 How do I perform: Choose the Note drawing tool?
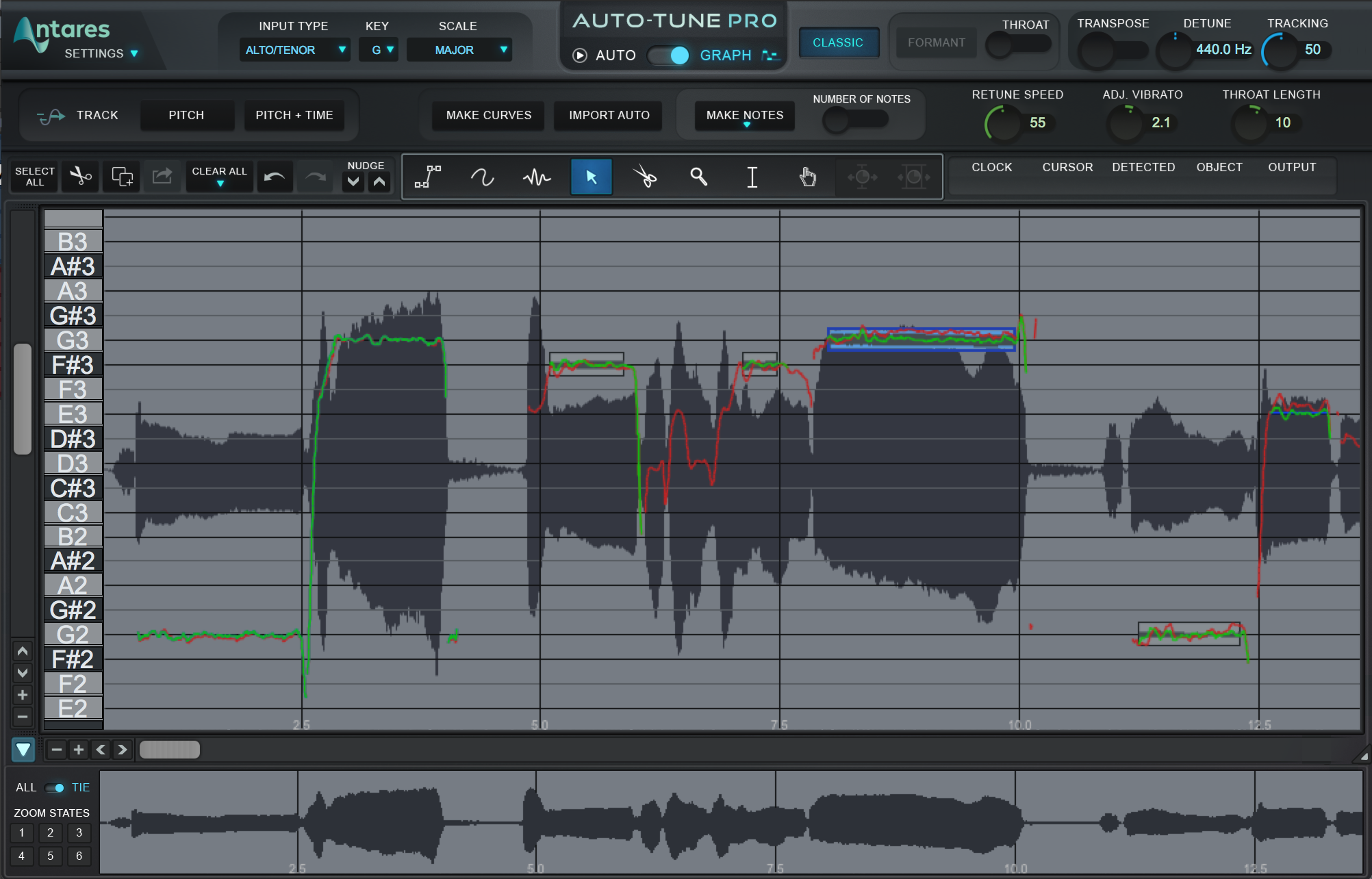537,177
